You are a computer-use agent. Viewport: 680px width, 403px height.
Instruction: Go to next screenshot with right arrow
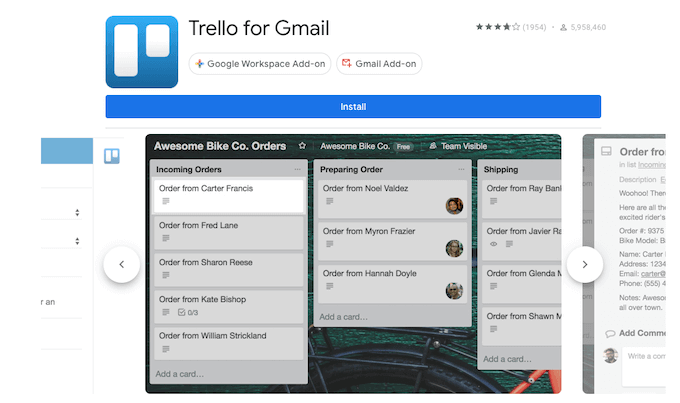click(x=585, y=265)
